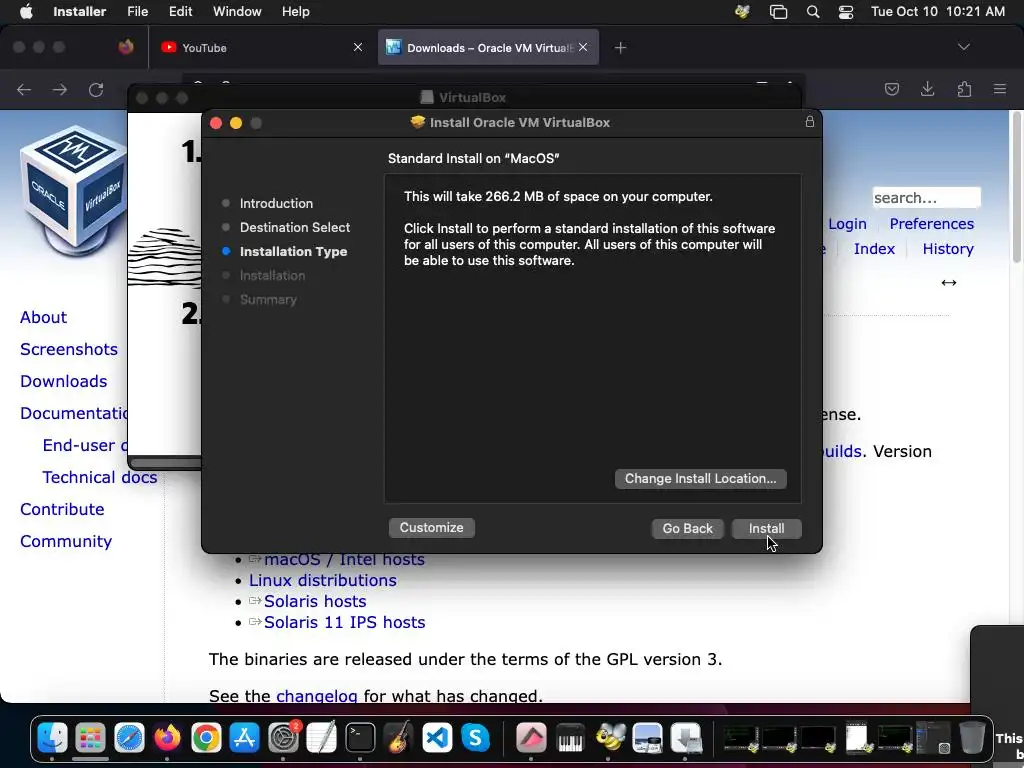Open the Apple menu
This screenshot has width=1024, height=768.
(x=26, y=12)
